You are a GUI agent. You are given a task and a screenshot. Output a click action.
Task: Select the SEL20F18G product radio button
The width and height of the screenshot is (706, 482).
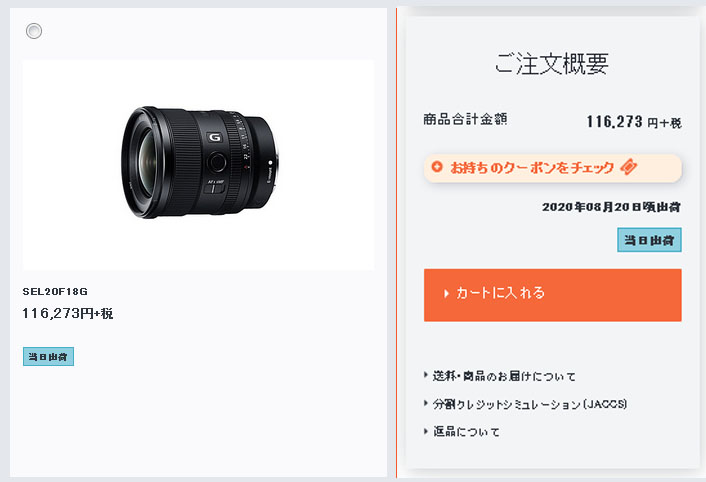coord(34,31)
